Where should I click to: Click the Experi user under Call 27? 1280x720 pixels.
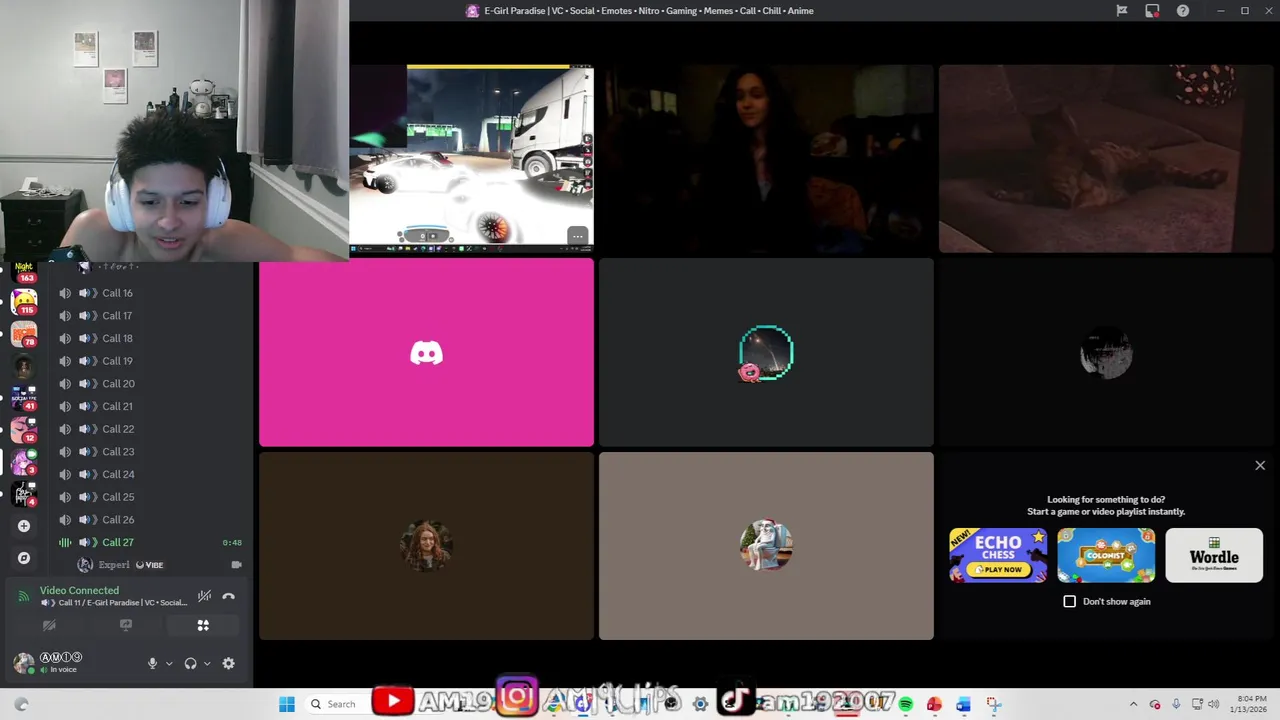pyautogui.click(x=160, y=565)
